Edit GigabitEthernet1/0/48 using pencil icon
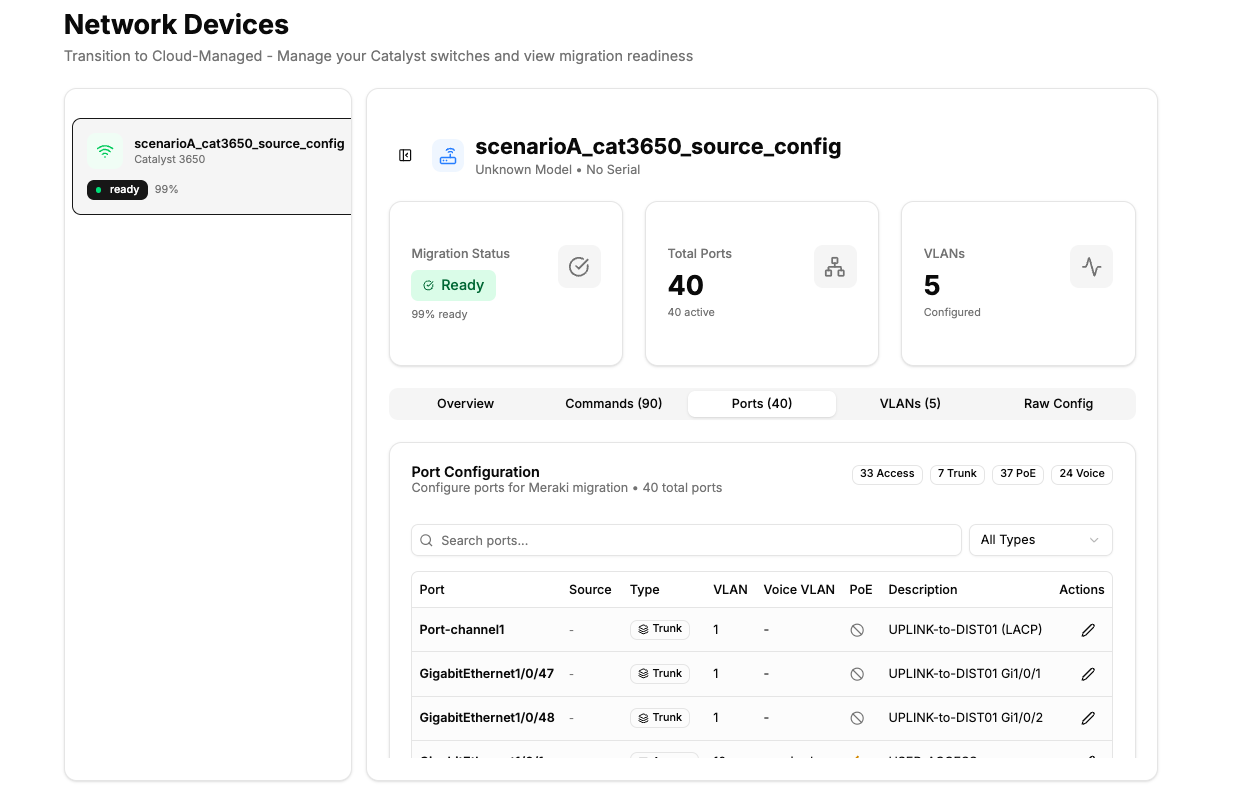Viewport: 1253px width, 798px height. [1088, 718]
